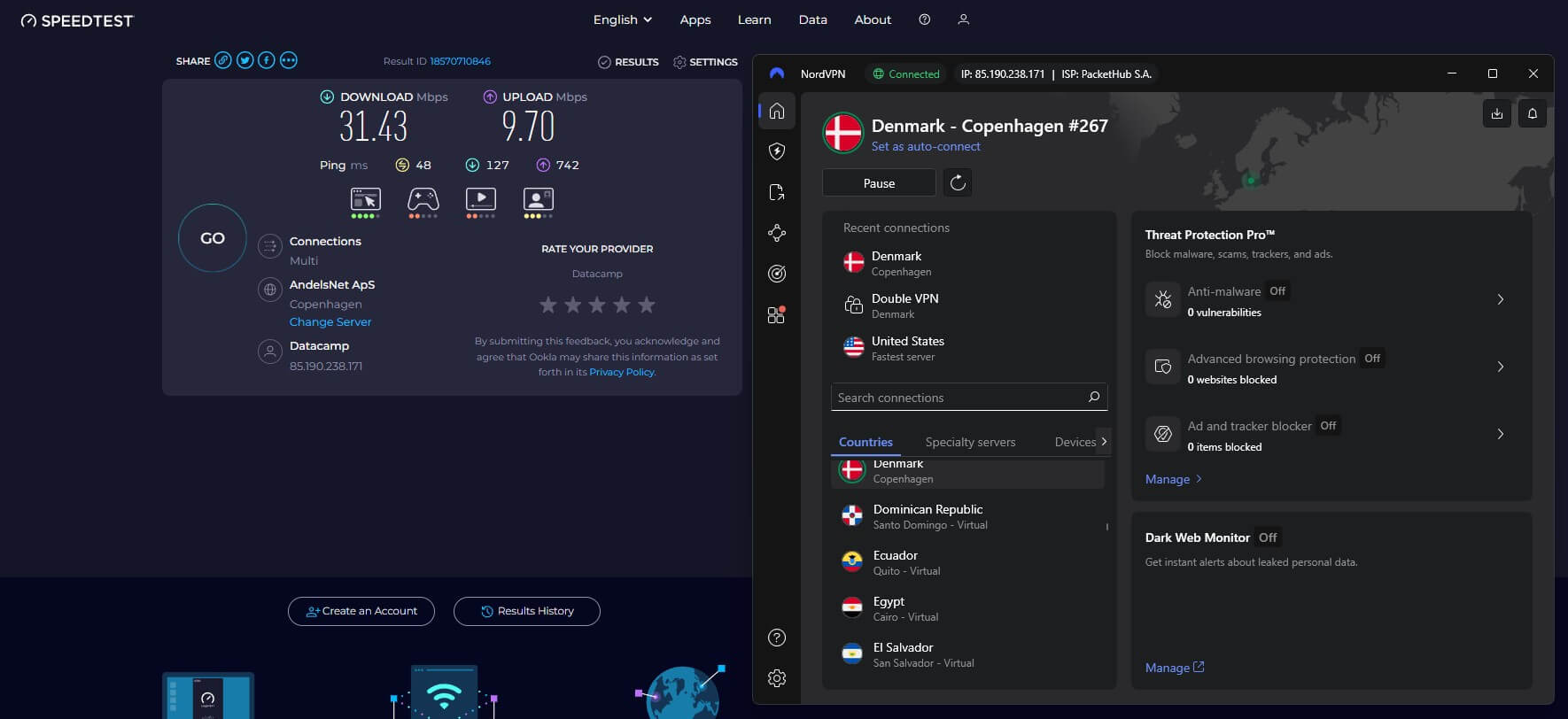Click the Connections Multi arrows icon
The width and height of the screenshot is (1568, 719).
click(269, 246)
